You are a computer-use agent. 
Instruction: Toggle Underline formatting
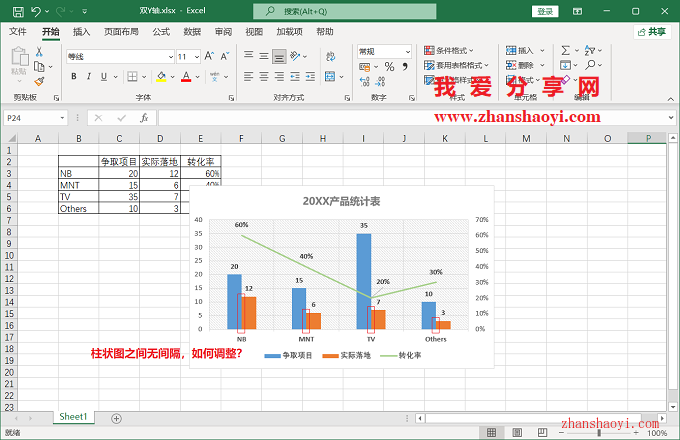coord(104,77)
